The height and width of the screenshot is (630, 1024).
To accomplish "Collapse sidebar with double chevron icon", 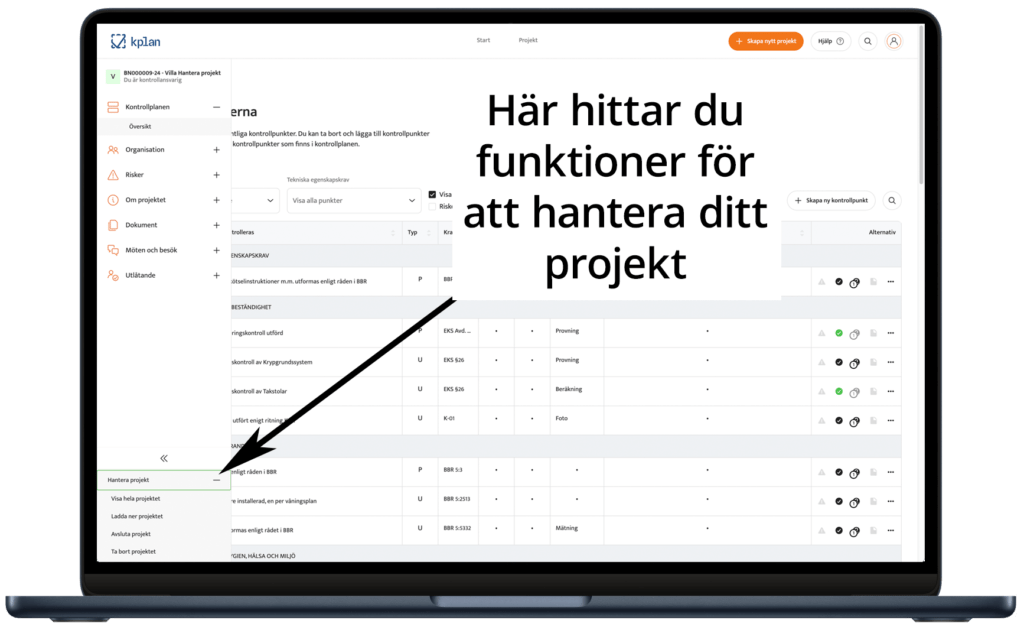I will point(164,457).
